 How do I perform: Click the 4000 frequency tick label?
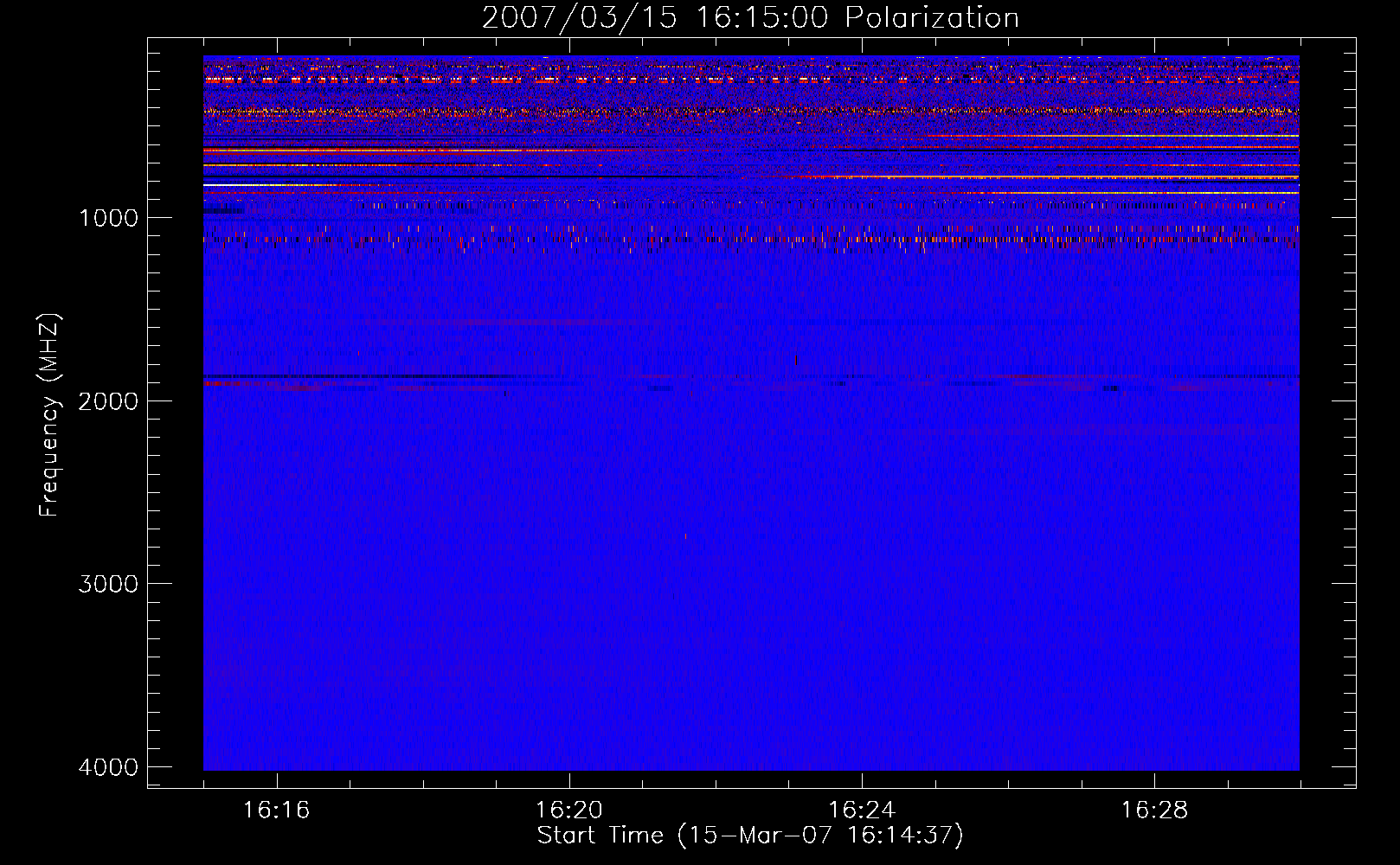click(108, 767)
